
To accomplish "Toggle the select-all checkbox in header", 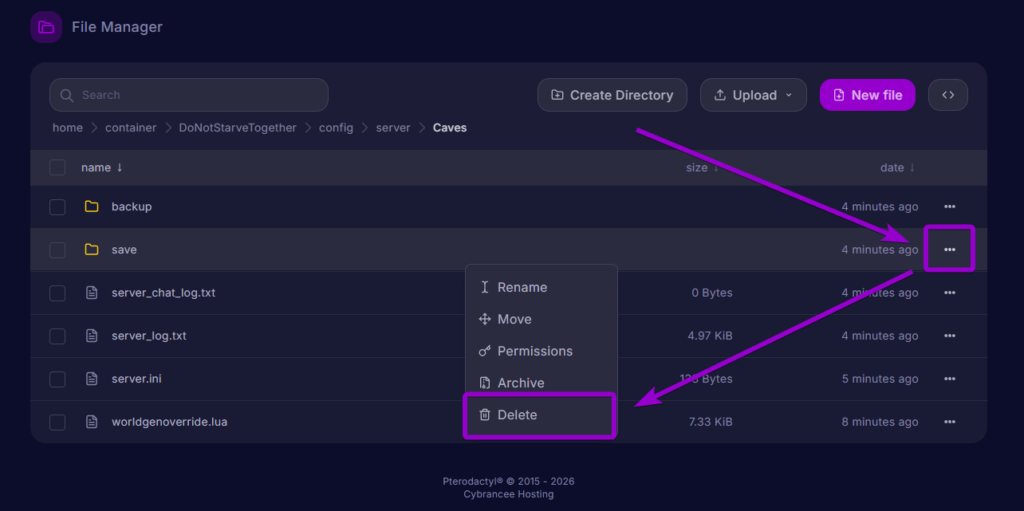I will (57, 168).
